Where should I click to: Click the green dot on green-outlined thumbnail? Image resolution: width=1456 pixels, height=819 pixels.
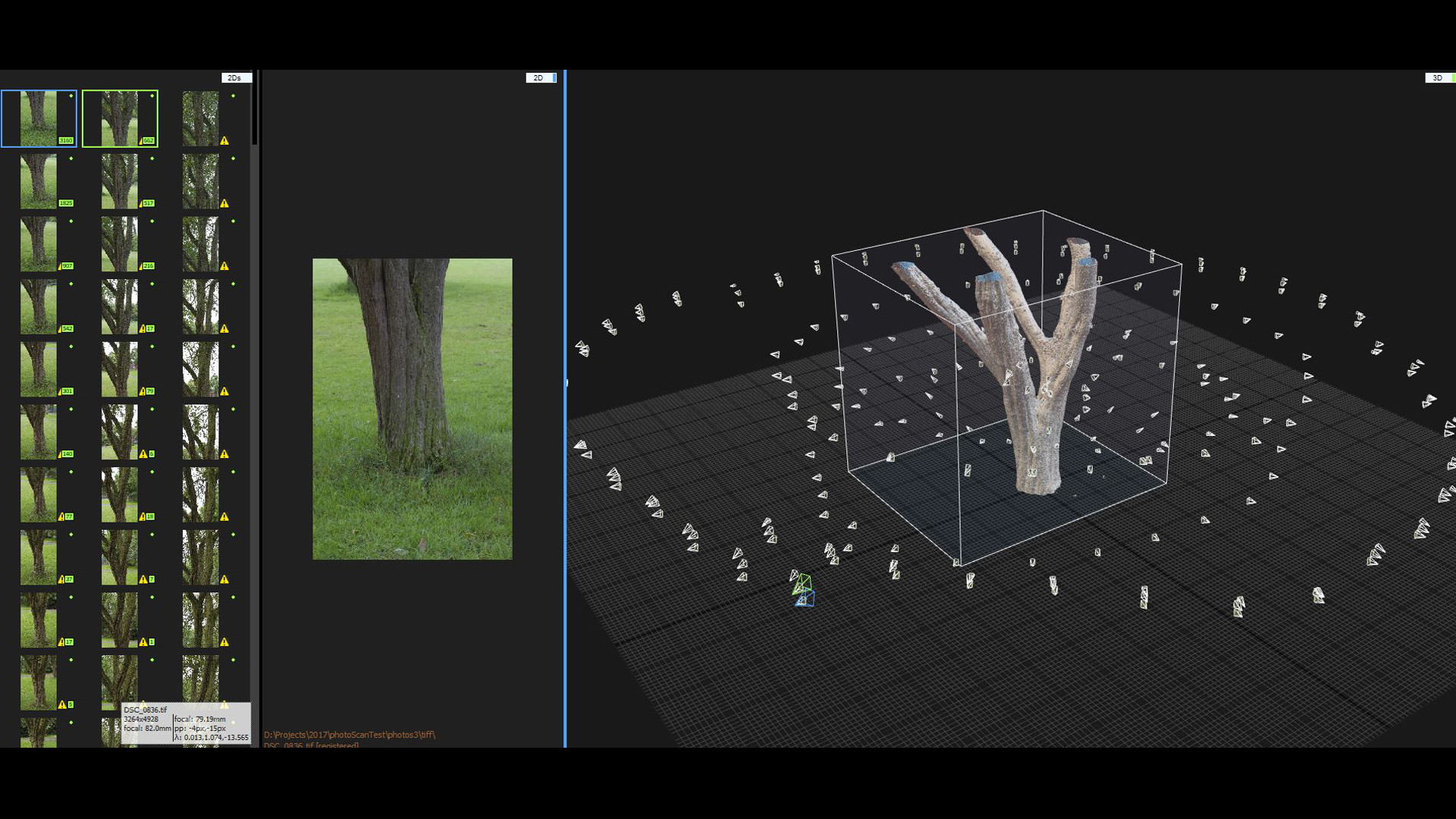tap(152, 96)
